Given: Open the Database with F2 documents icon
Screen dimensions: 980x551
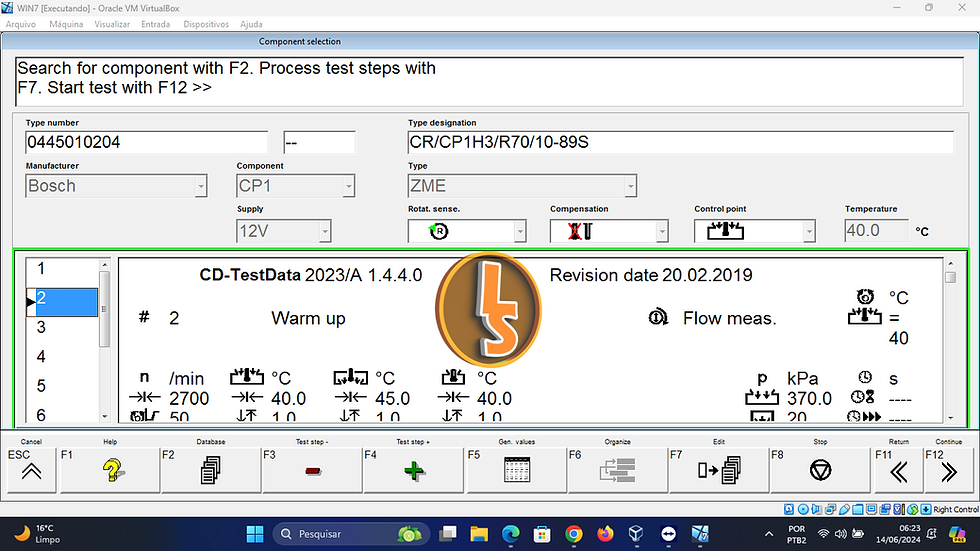Looking at the screenshot, I should point(211,470).
